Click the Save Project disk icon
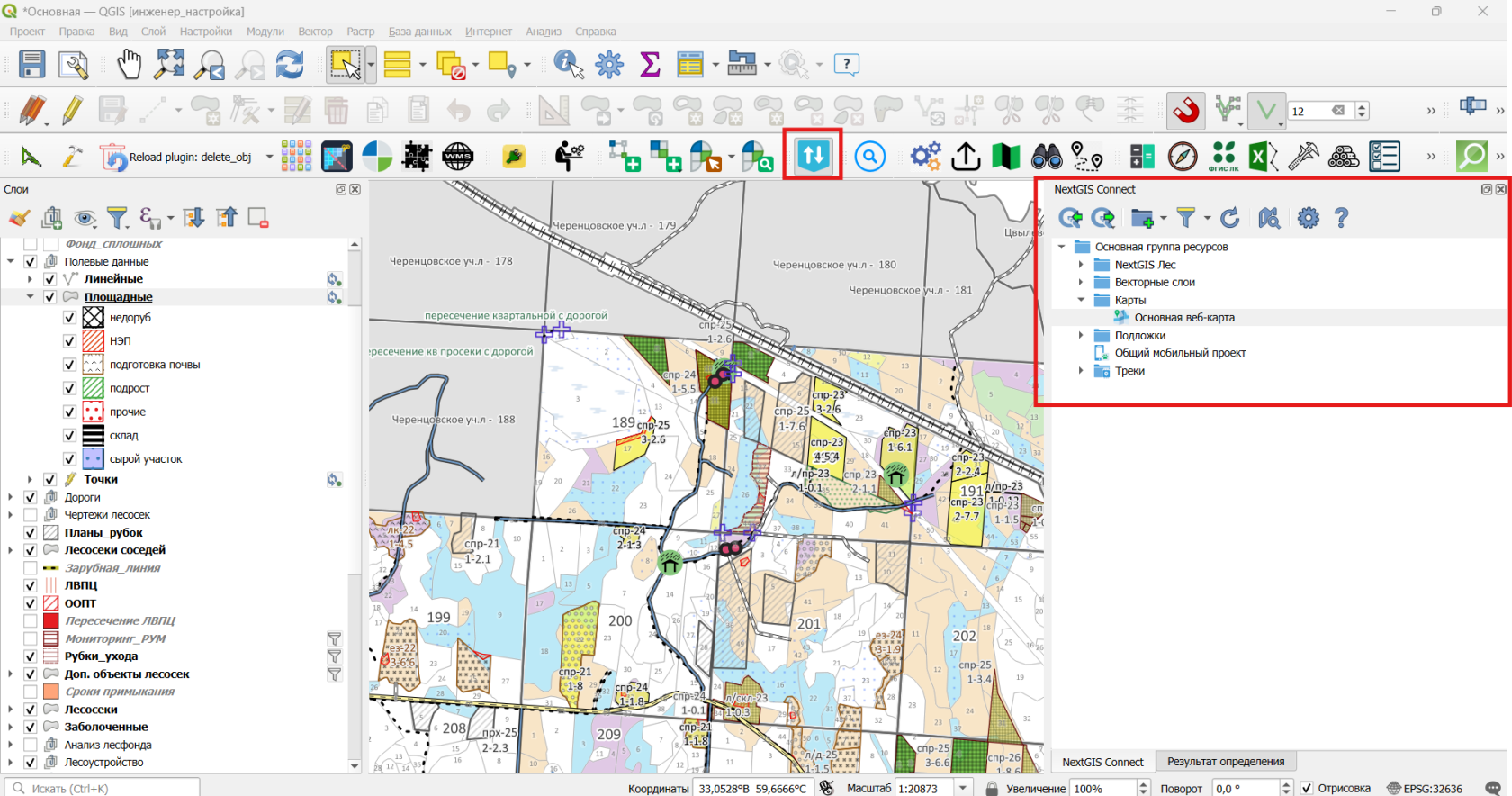 [x=31, y=65]
